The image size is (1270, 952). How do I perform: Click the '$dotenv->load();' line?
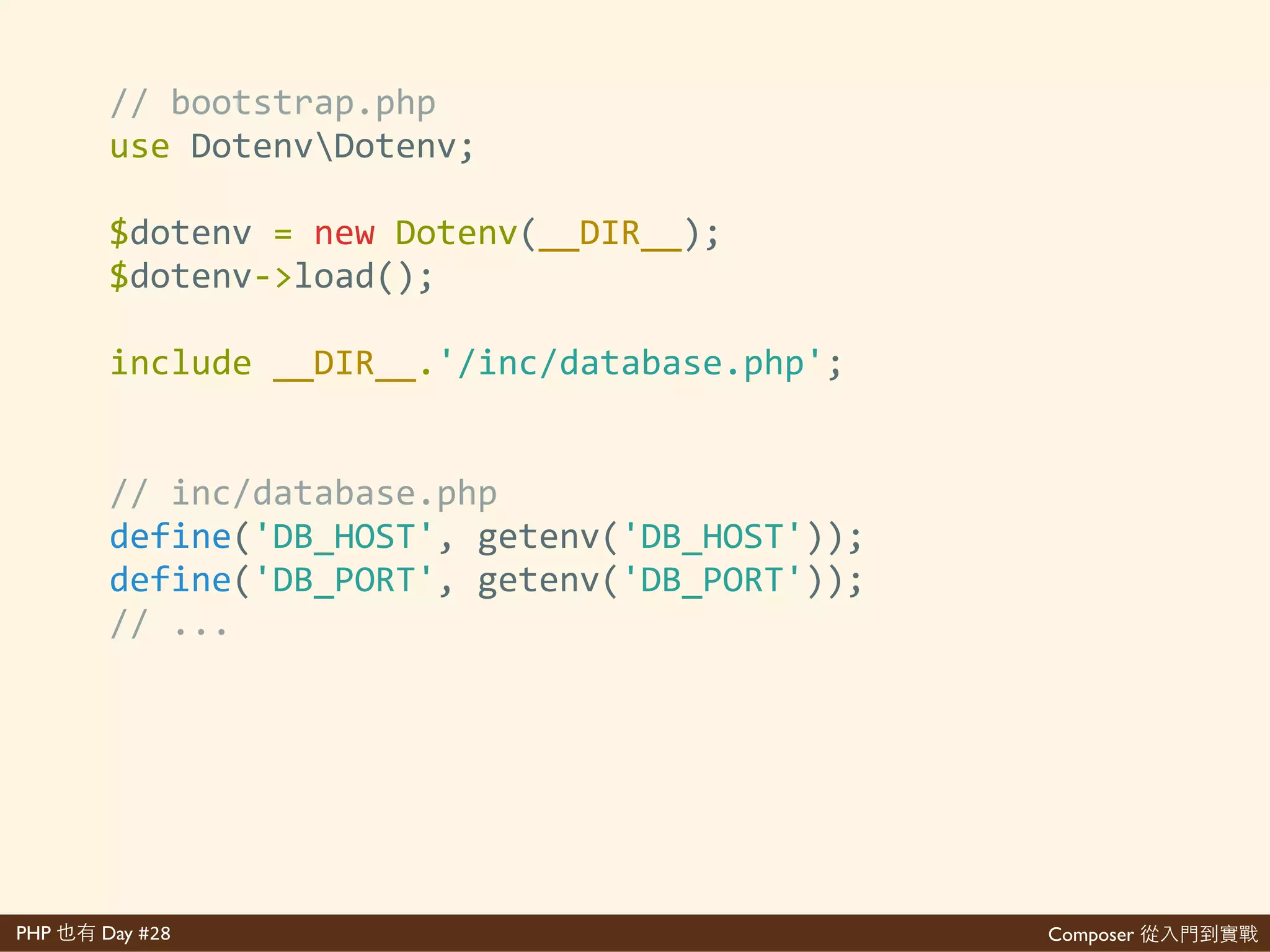click(x=270, y=277)
